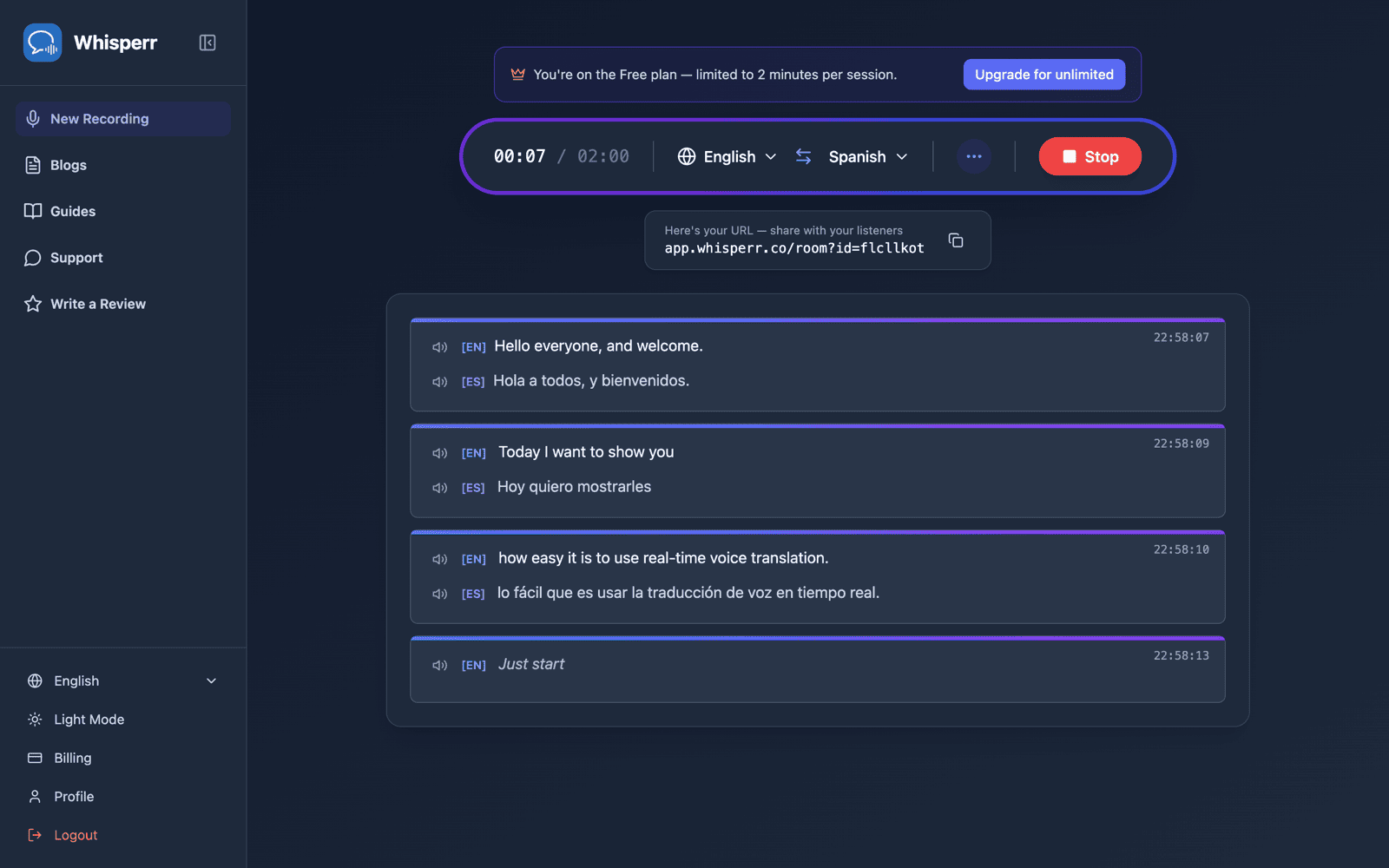The height and width of the screenshot is (868, 1389).
Task: Click text 'Hello everyone, and welcome.'
Action: coord(598,346)
